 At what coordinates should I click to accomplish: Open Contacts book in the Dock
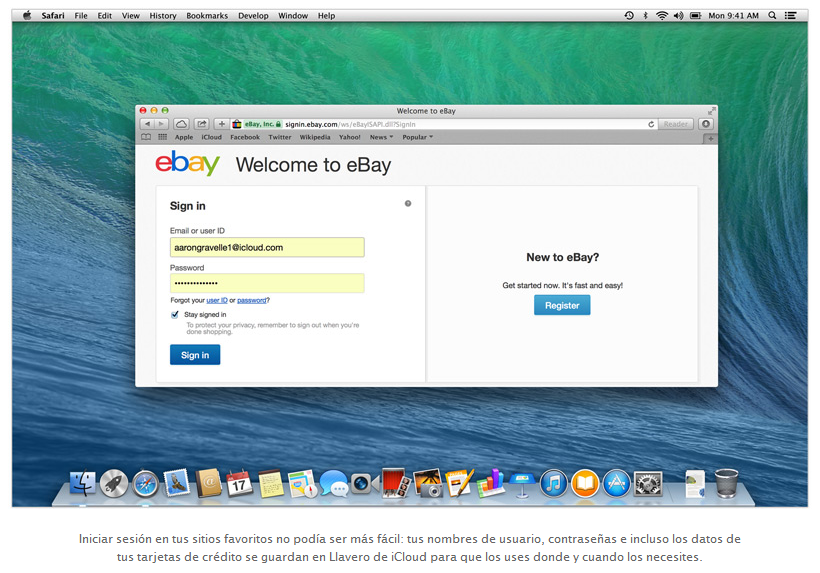pos(208,483)
